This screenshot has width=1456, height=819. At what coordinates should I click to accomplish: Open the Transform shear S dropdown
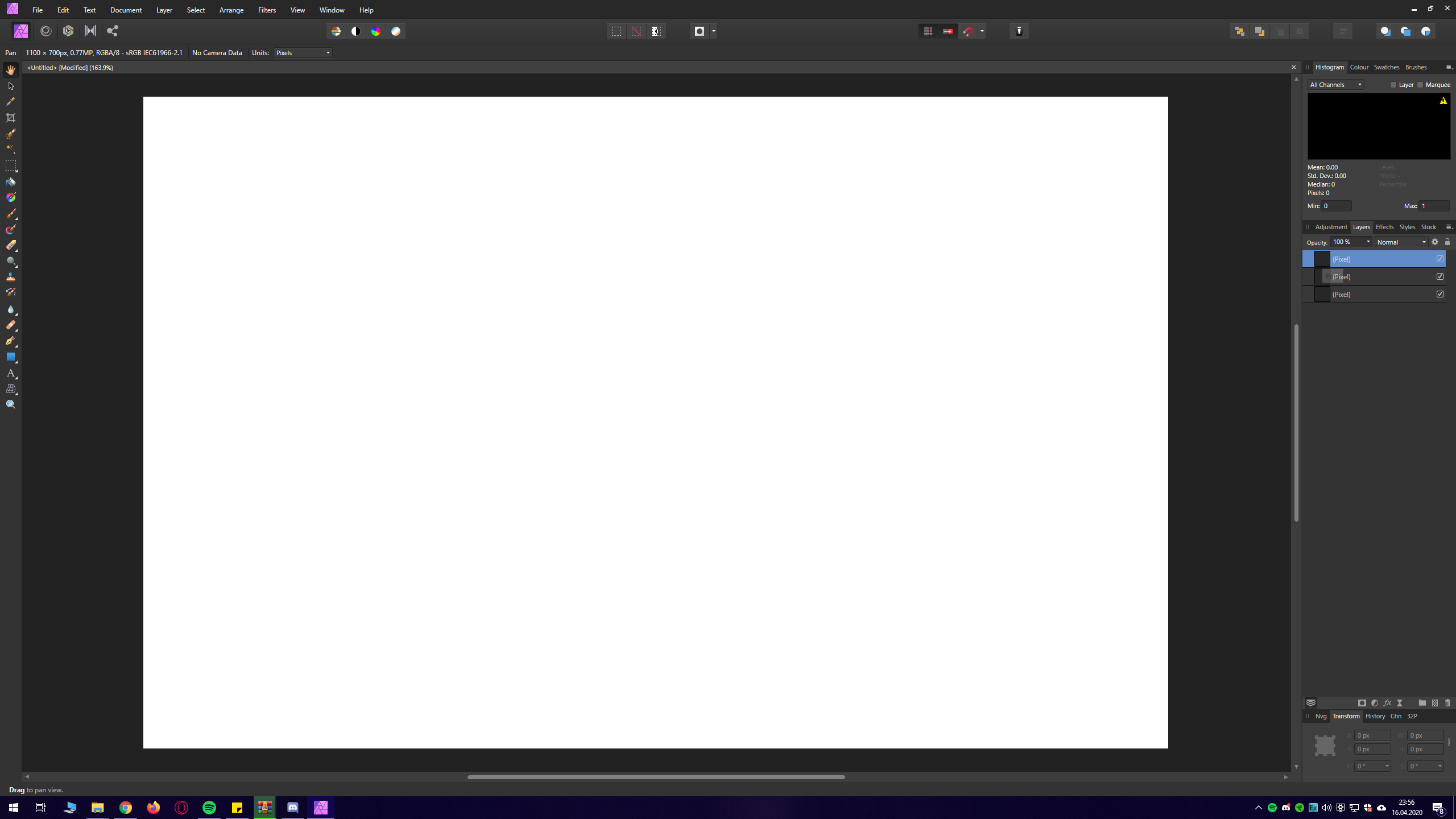(1440, 766)
